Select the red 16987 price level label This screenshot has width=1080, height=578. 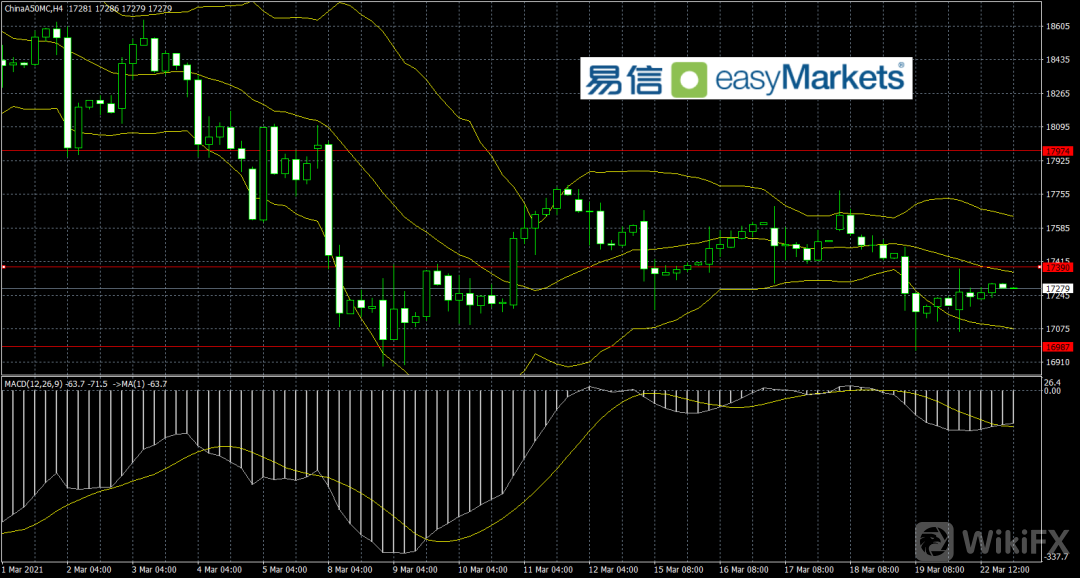click(x=1057, y=347)
